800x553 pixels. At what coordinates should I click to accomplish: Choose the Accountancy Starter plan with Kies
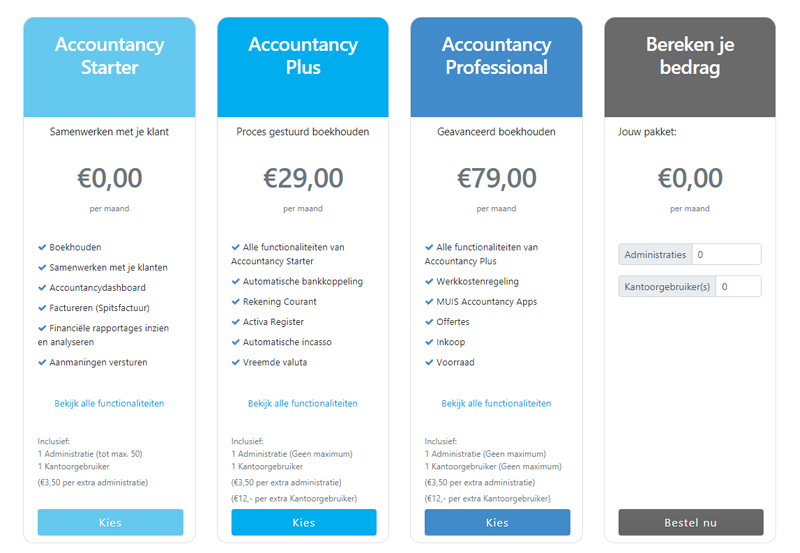pyautogui.click(x=110, y=522)
